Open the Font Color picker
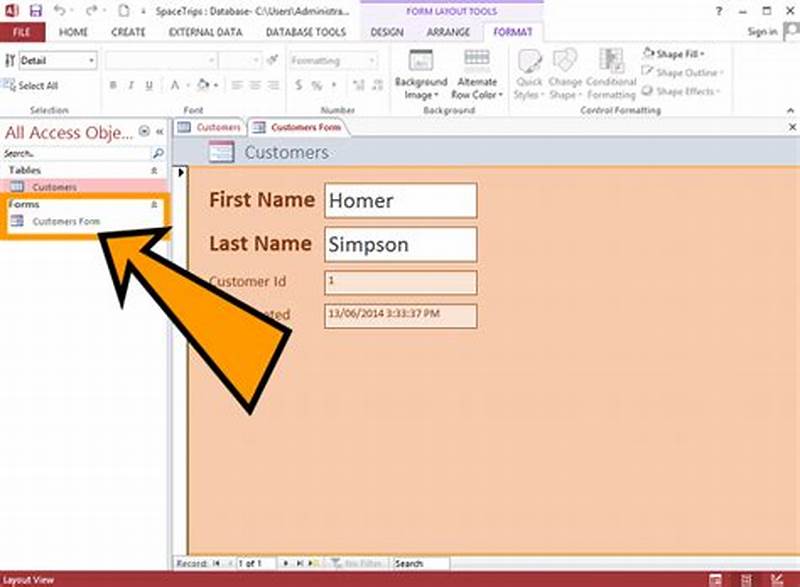This screenshot has width=800, height=587. click(175, 84)
